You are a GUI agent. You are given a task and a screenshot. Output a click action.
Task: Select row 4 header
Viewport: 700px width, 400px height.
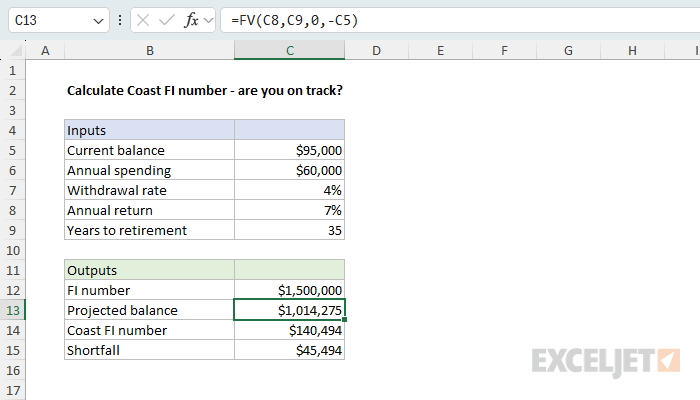pos(12,130)
